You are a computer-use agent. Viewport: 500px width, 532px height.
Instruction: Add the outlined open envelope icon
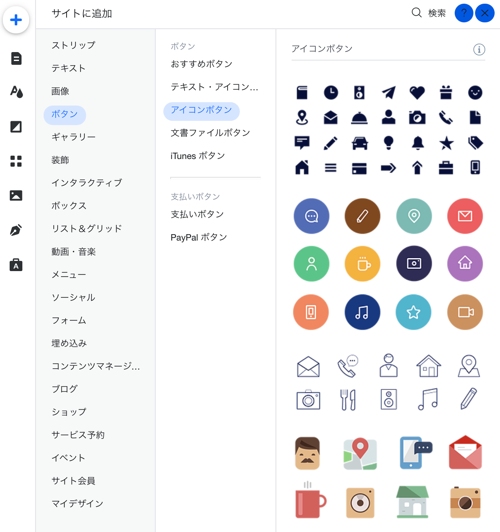pyautogui.click(x=308, y=367)
